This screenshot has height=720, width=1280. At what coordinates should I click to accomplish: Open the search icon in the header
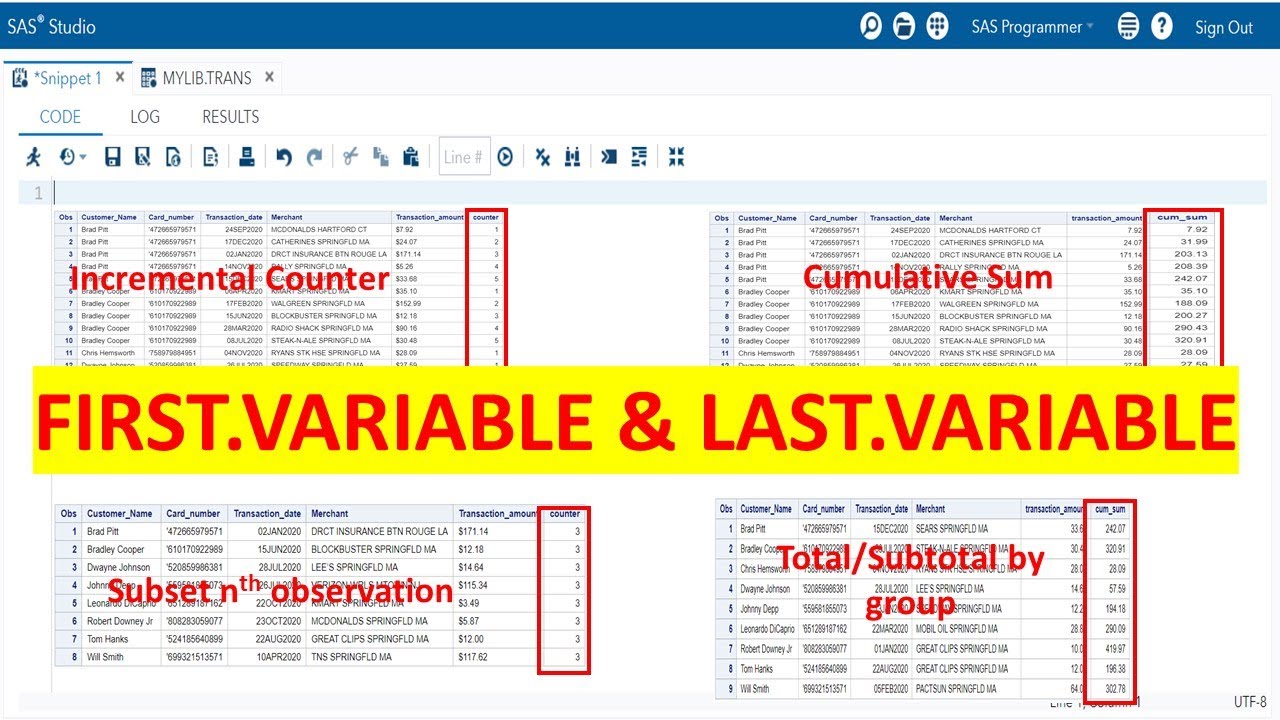click(x=872, y=26)
